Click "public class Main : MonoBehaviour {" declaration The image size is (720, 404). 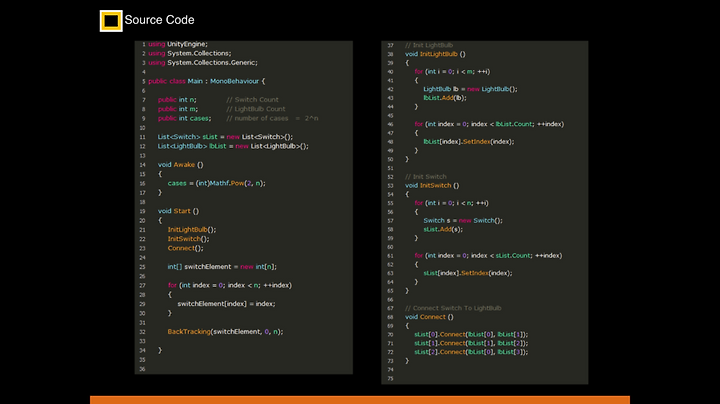(x=207, y=81)
